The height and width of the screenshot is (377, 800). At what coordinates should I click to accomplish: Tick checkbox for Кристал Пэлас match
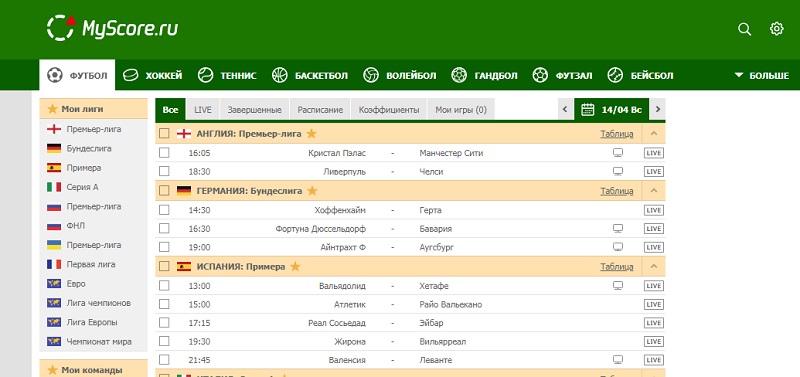click(x=164, y=153)
